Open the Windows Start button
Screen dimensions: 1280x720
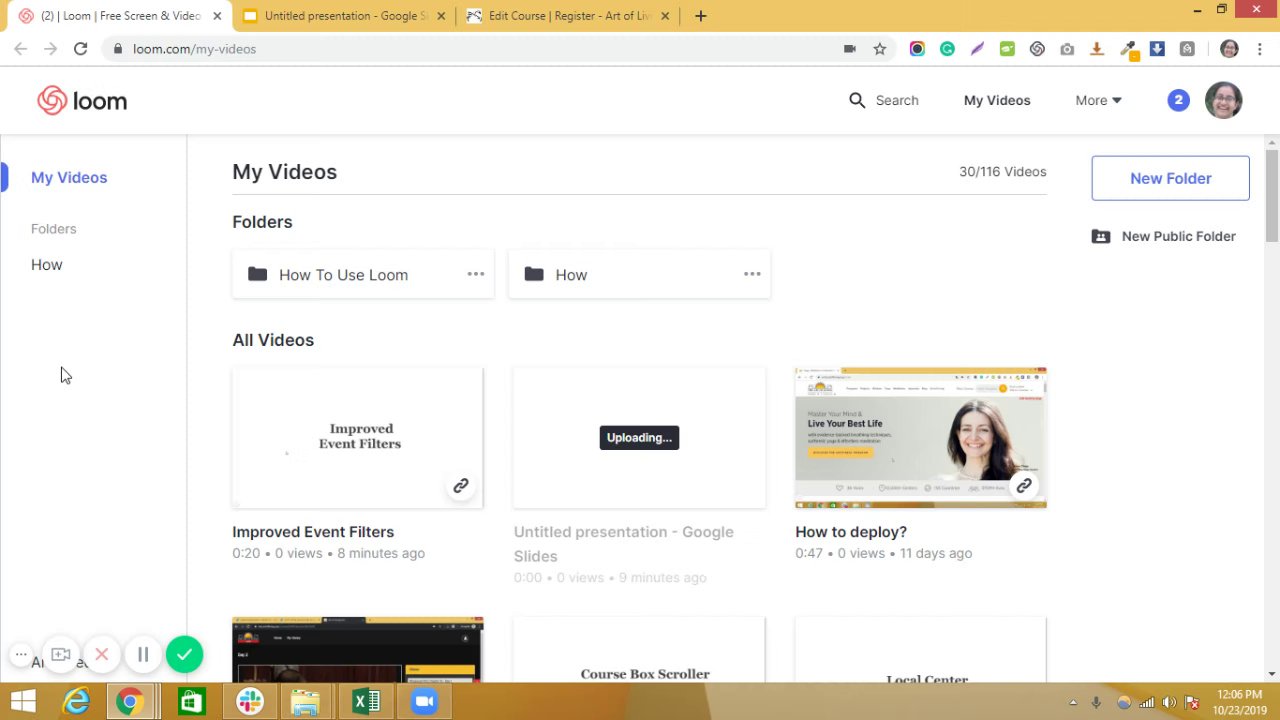tap(23, 702)
